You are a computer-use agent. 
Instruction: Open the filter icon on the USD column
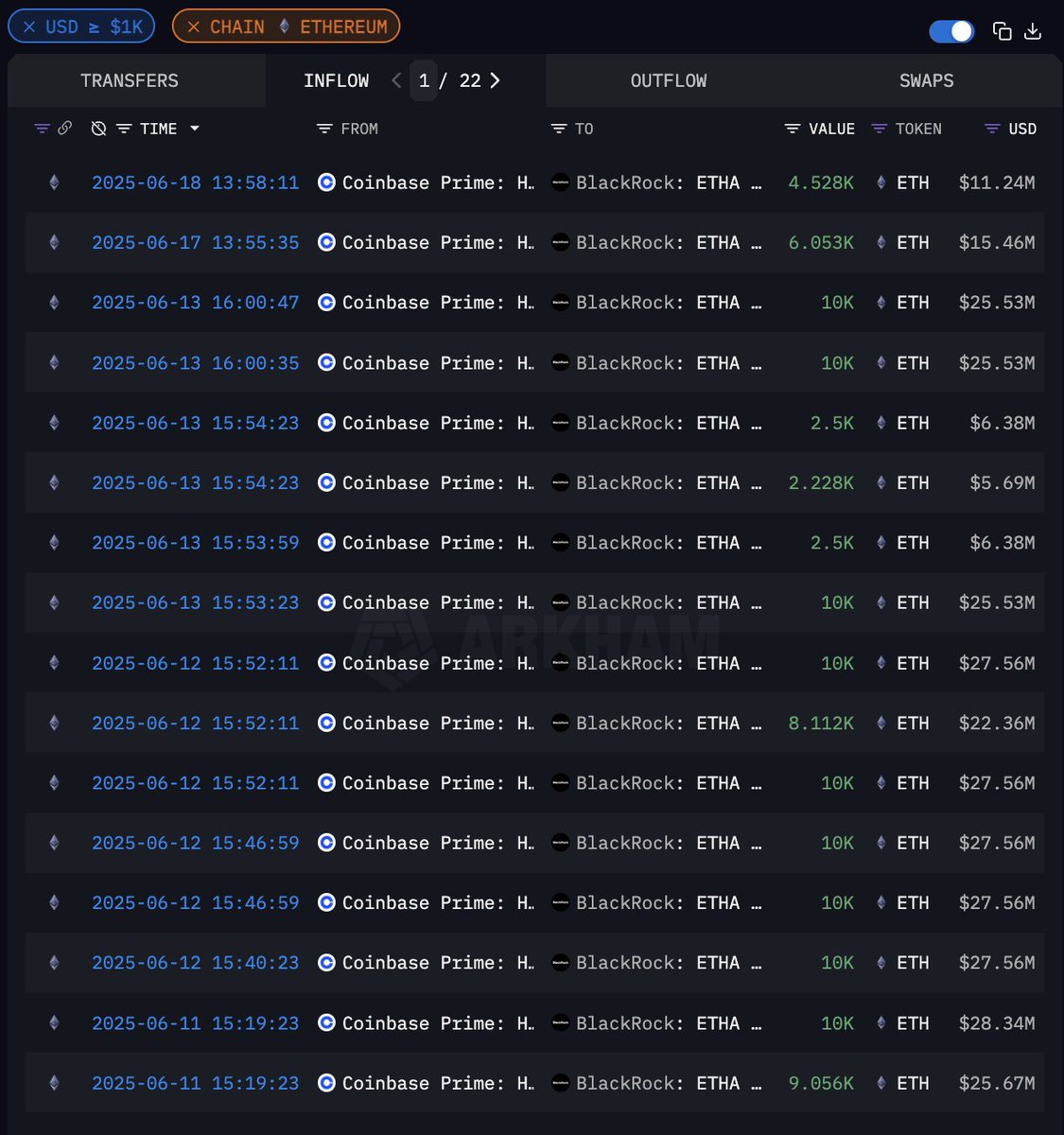pos(991,129)
